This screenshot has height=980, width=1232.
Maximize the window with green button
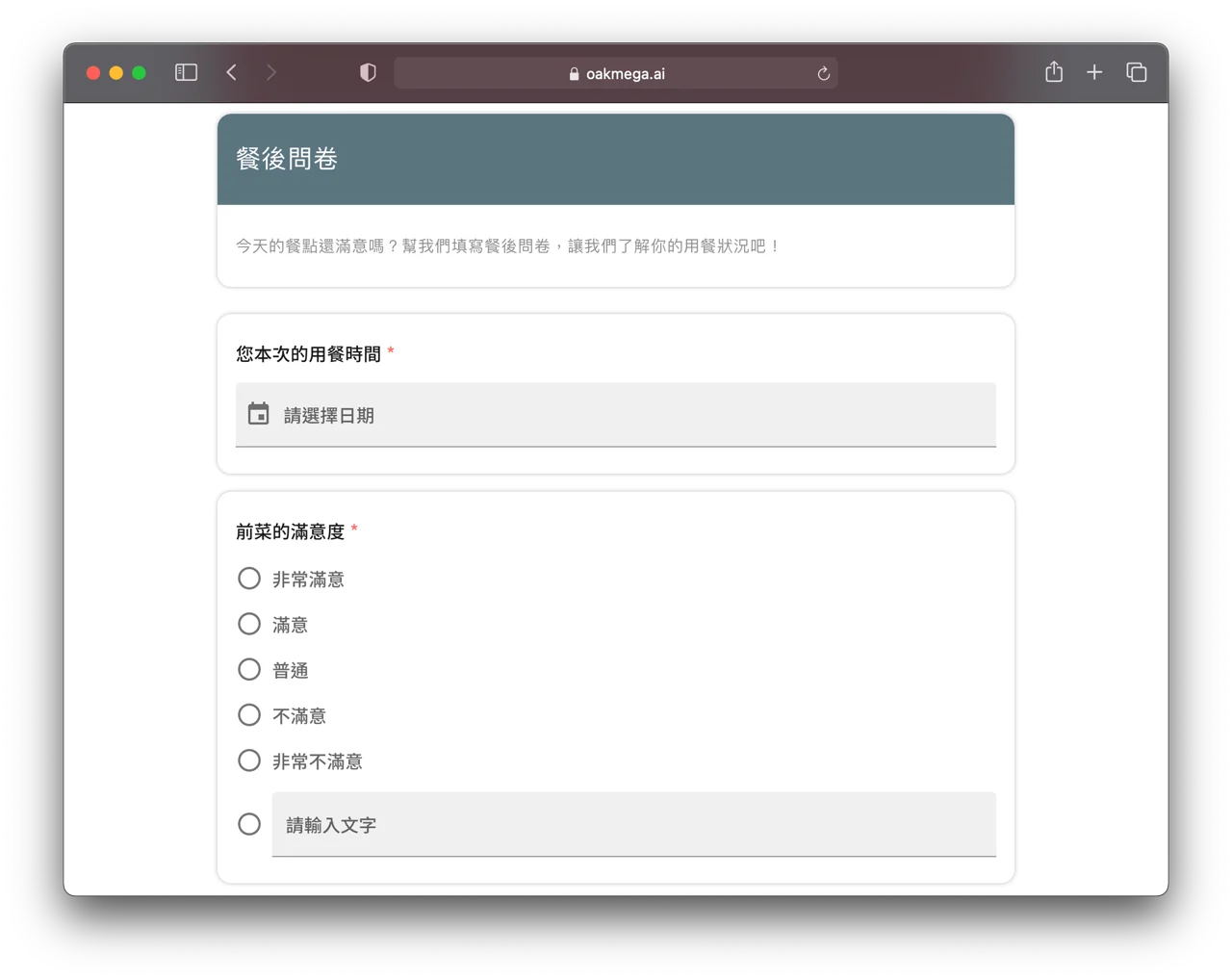click(x=140, y=73)
